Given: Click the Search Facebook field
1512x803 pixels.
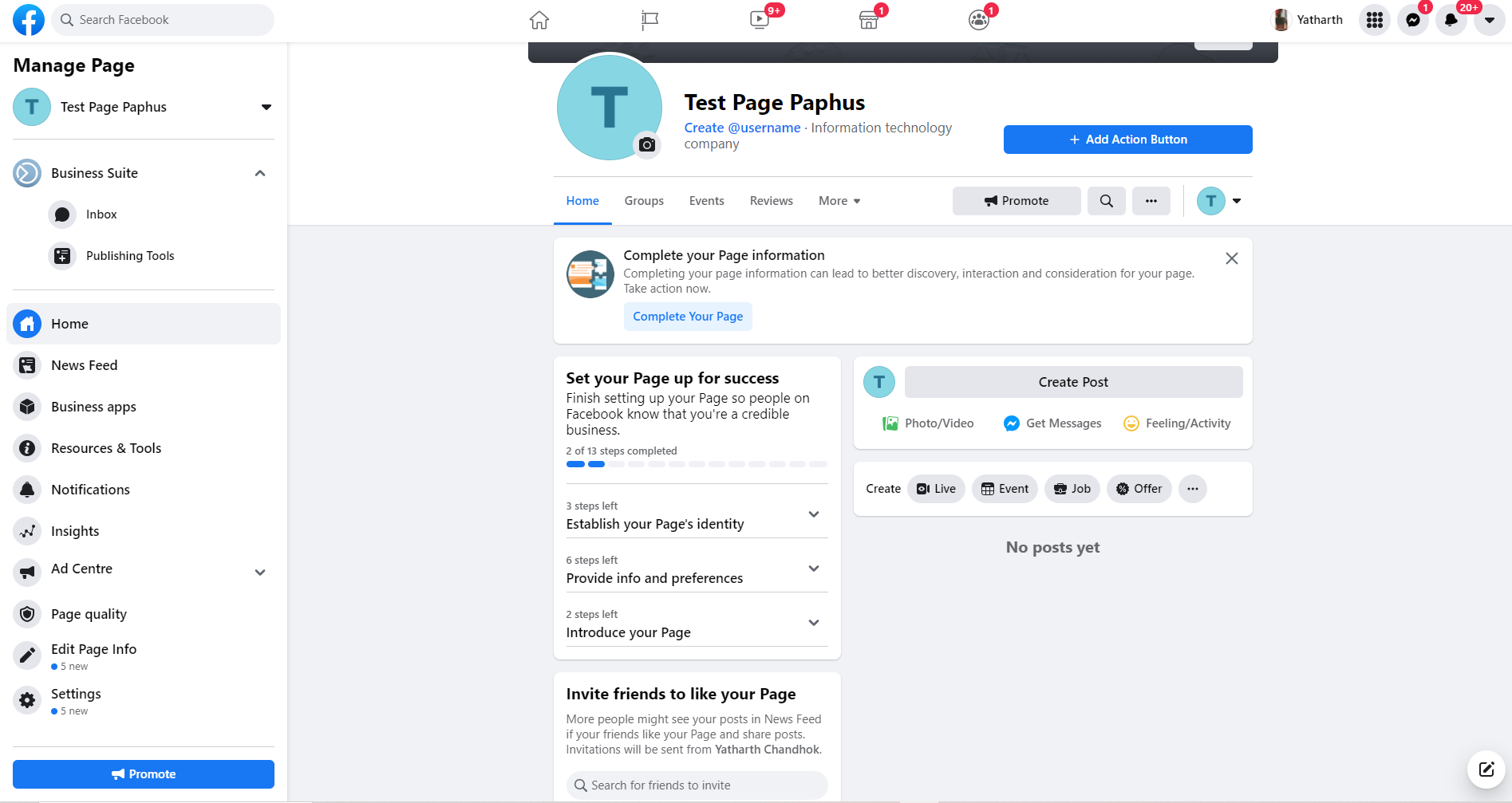Looking at the screenshot, I should coord(163,20).
